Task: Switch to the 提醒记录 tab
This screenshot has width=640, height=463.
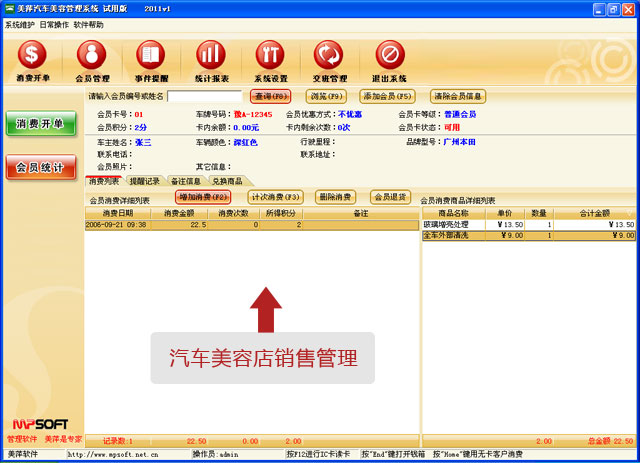Action: click(x=143, y=181)
